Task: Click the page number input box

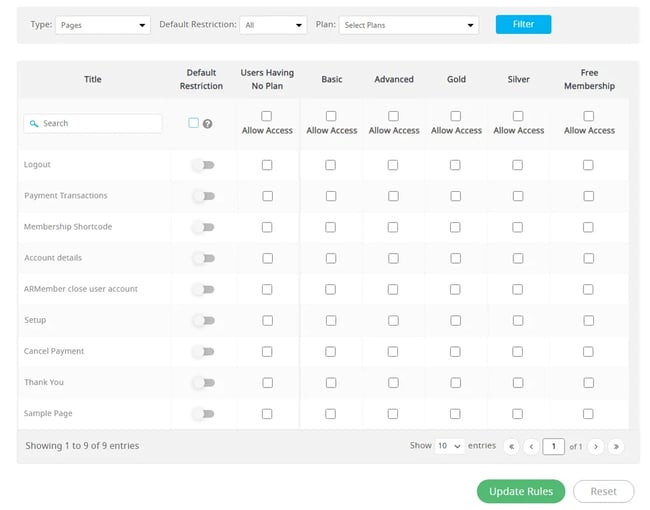Action: [553, 447]
